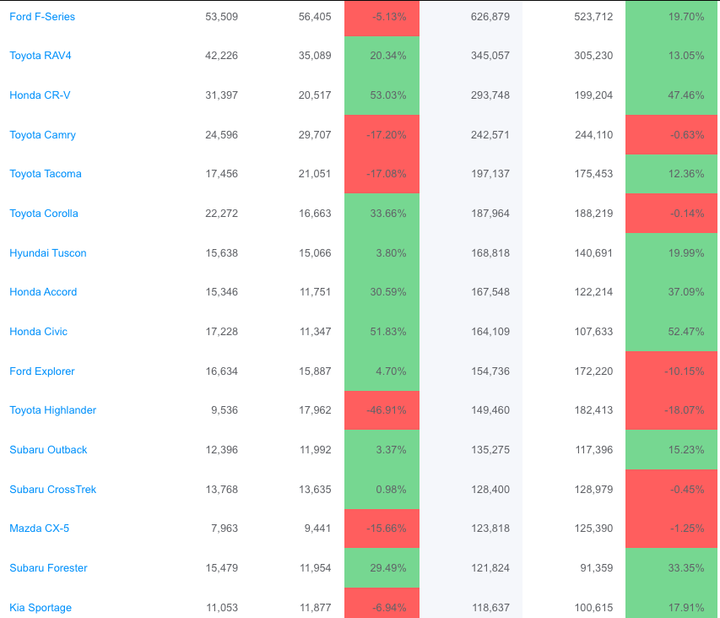Click the 19.99% cell
This screenshot has width=720, height=618.
[671, 253]
